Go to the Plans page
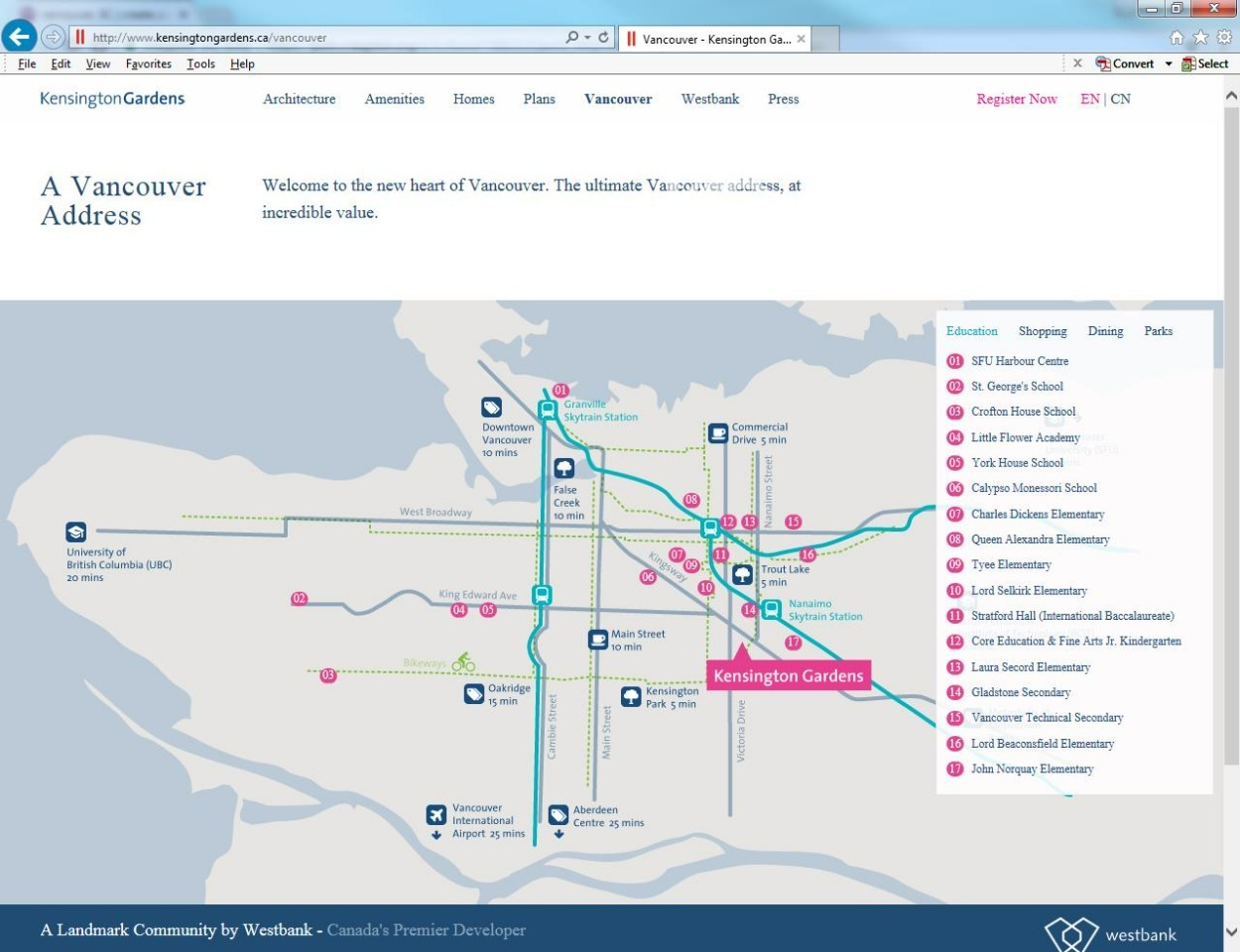 [539, 99]
